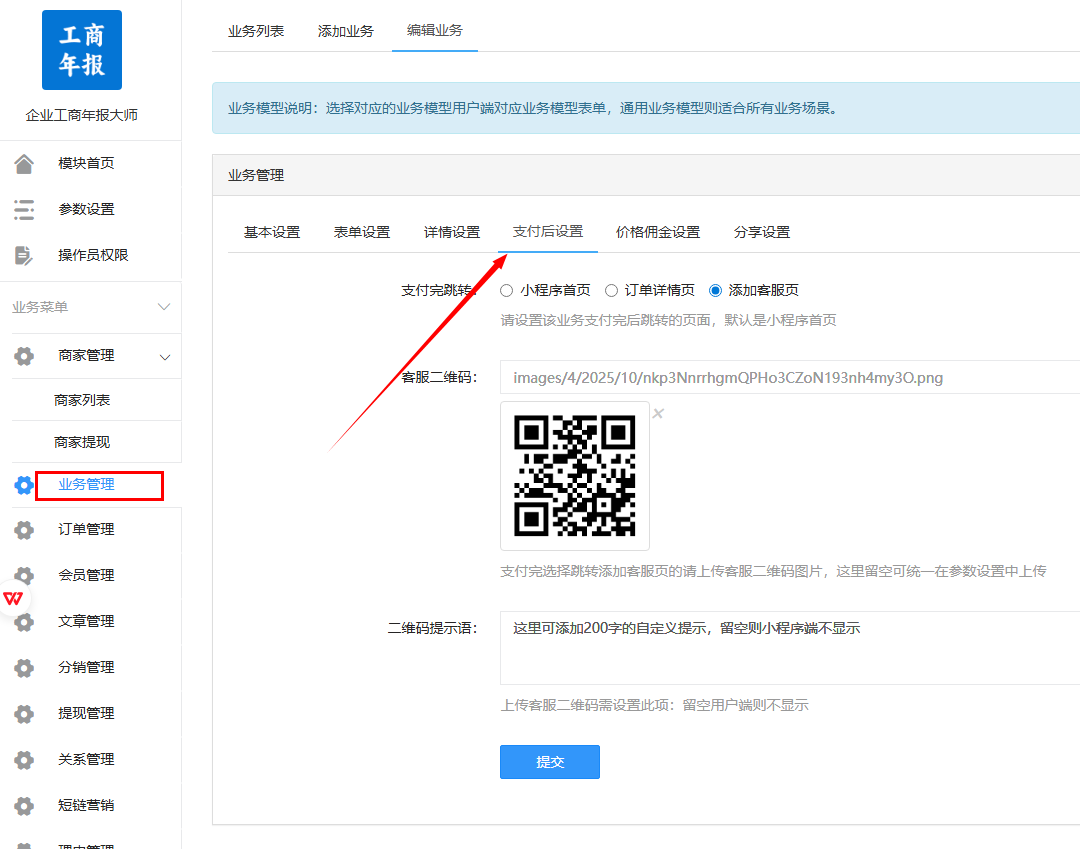This screenshot has width=1080, height=849.
Task: Open 商家提现 in sidebar
Action: coord(82,442)
